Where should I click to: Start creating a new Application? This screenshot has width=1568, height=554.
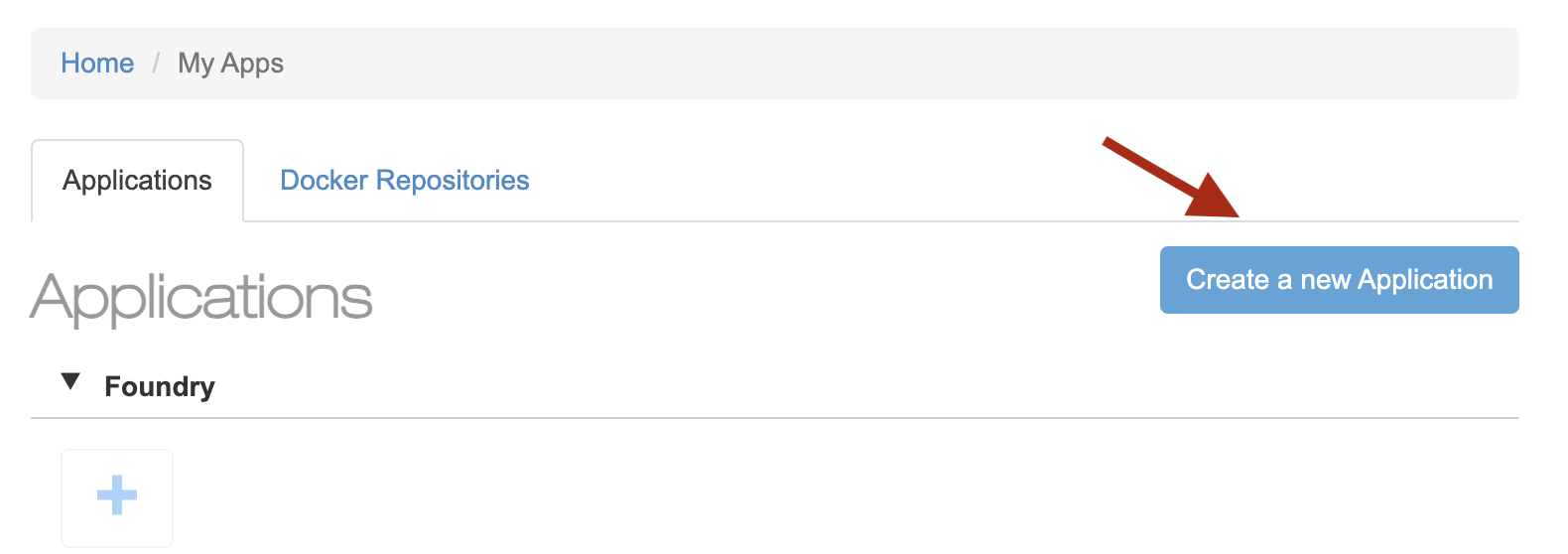(x=1339, y=280)
